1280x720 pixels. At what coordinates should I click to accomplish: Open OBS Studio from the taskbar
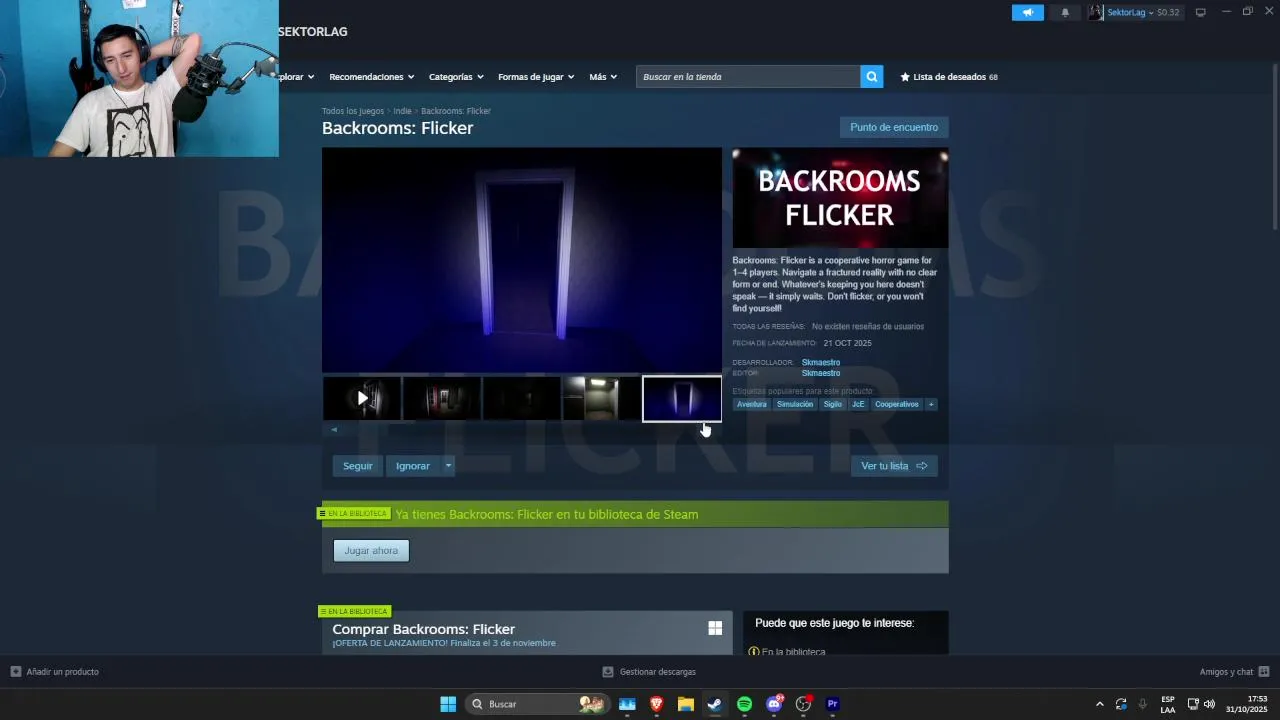click(803, 704)
